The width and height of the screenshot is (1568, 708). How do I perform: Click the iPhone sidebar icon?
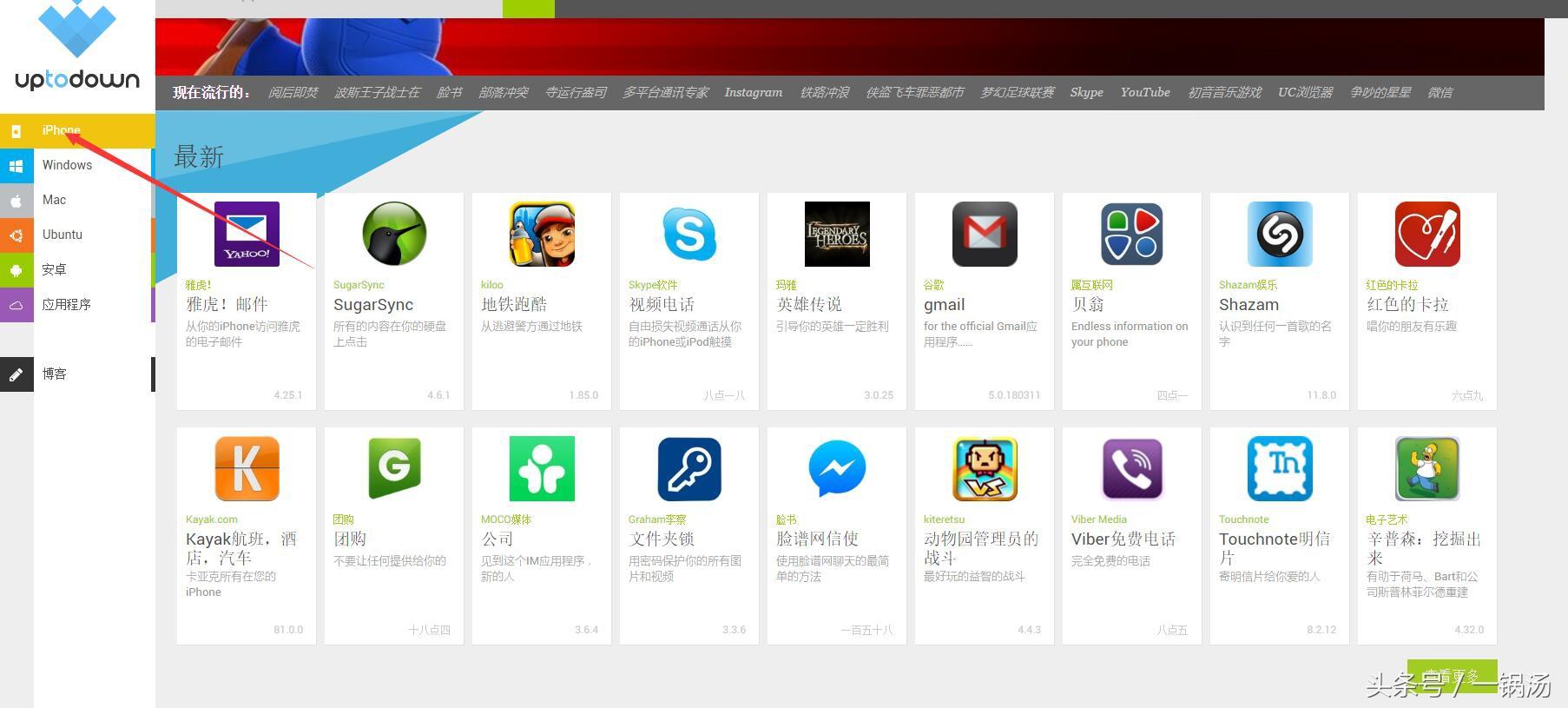(16, 131)
